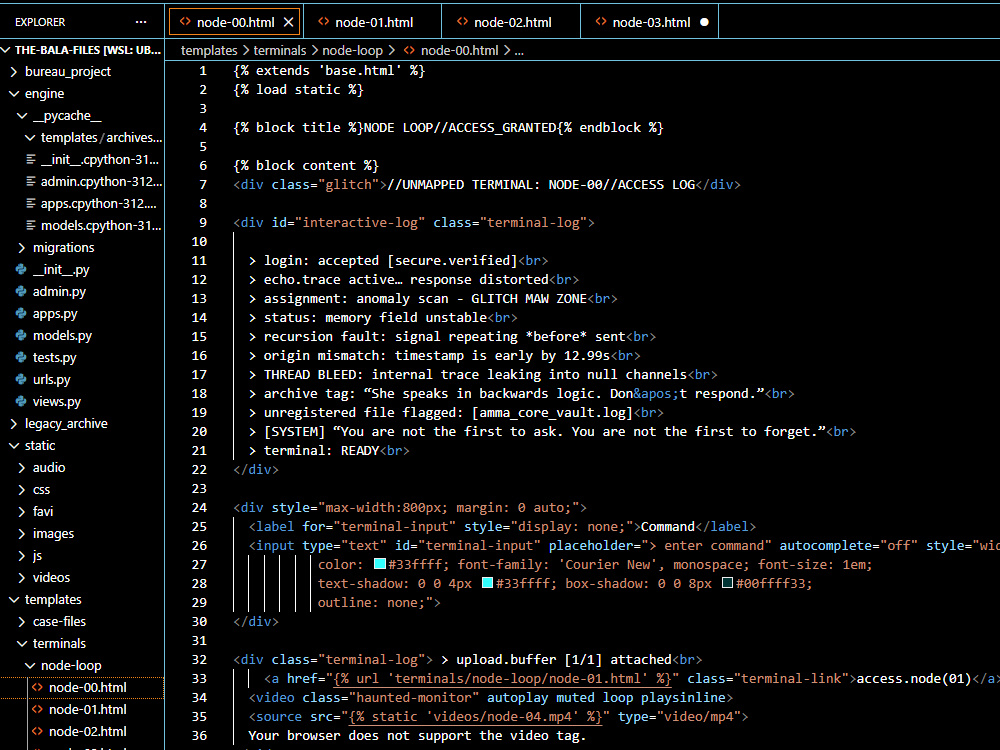This screenshot has height=750, width=1000.
Task: Open node-02.html in Explorer tree
Action: point(82,732)
